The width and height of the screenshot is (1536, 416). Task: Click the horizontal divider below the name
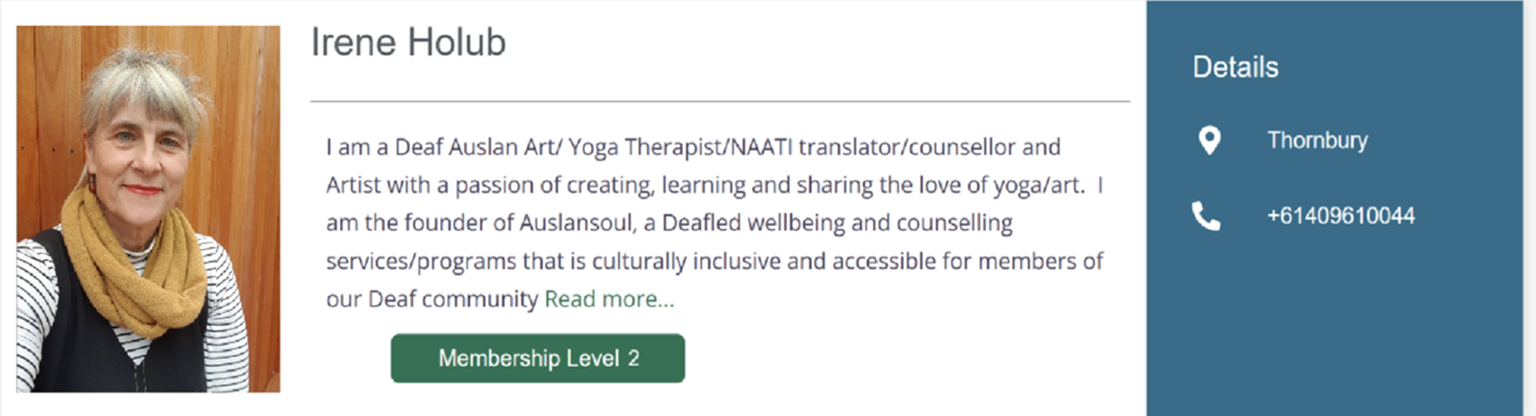coord(720,101)
